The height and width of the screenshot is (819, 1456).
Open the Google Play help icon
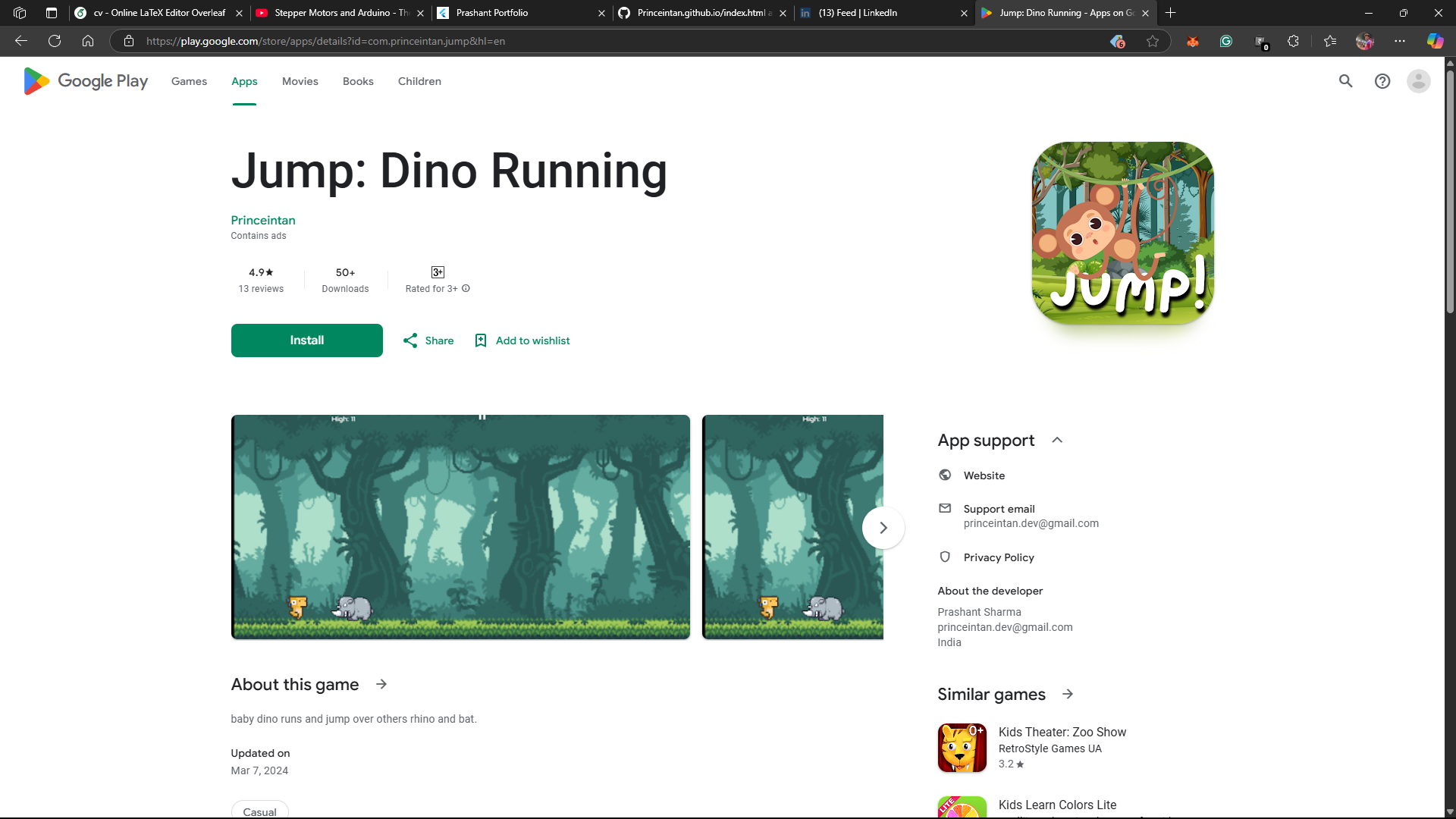[1382, 81]
